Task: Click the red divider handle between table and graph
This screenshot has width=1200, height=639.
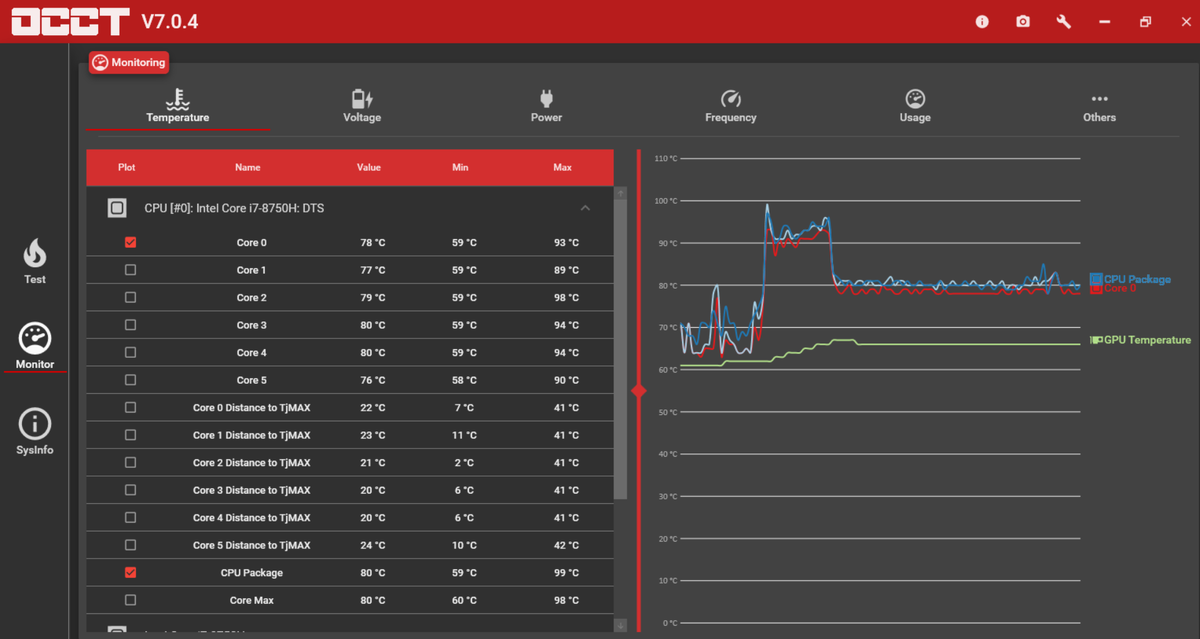Action: 639,391
